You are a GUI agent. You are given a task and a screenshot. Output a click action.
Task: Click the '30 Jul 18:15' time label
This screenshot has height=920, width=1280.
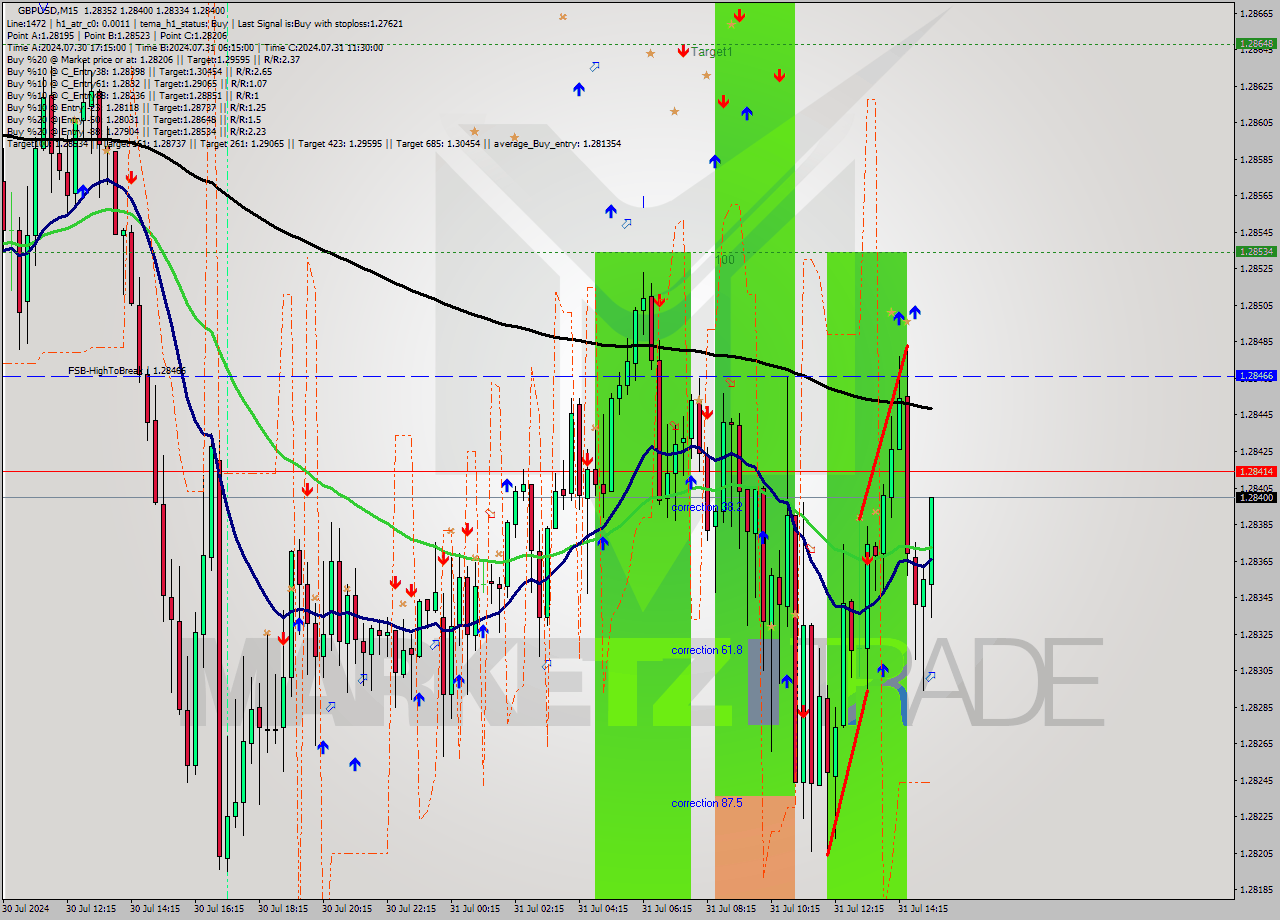[283, 909]
